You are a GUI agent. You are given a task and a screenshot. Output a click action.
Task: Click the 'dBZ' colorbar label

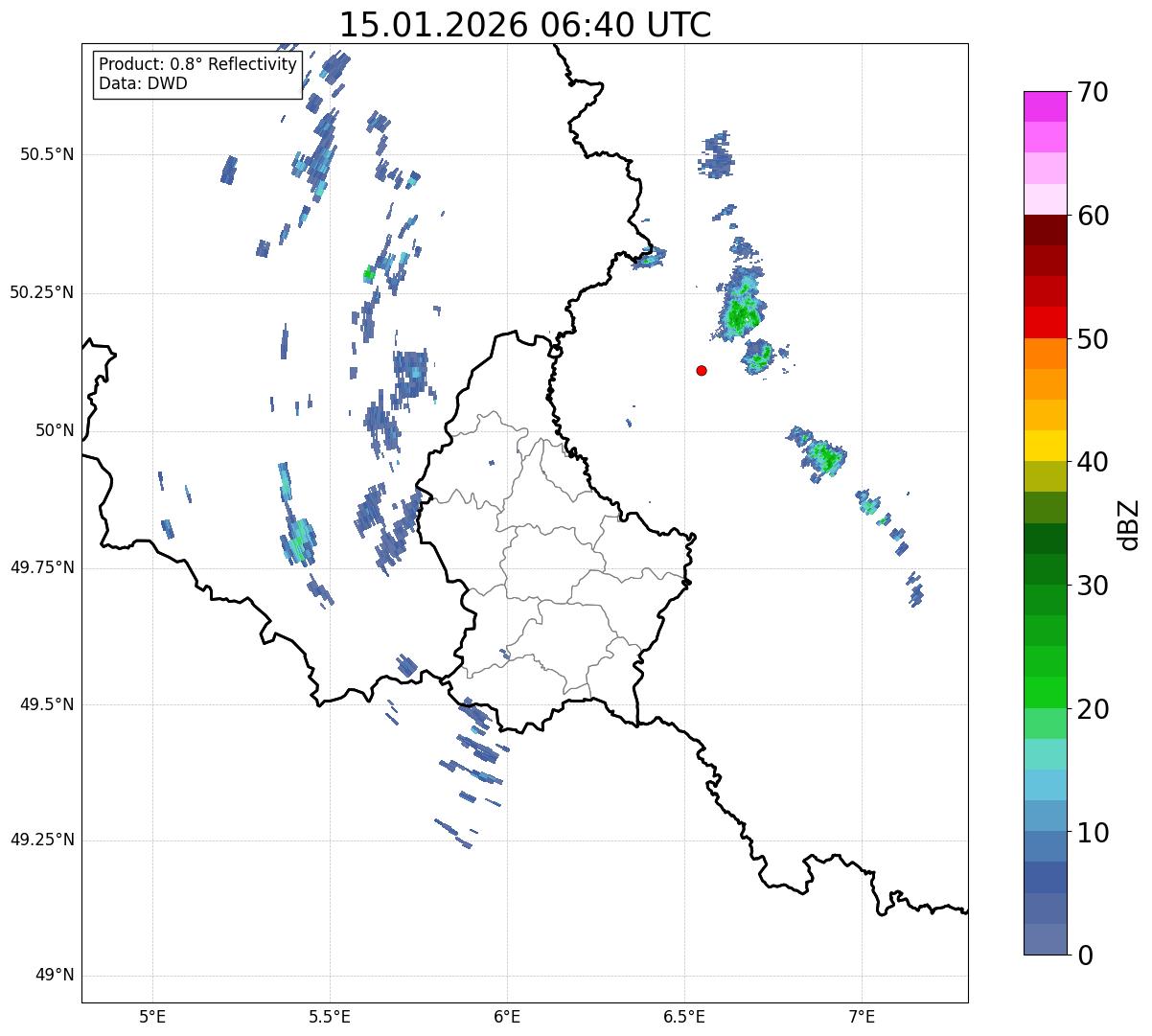click(x=1129, y=523)
